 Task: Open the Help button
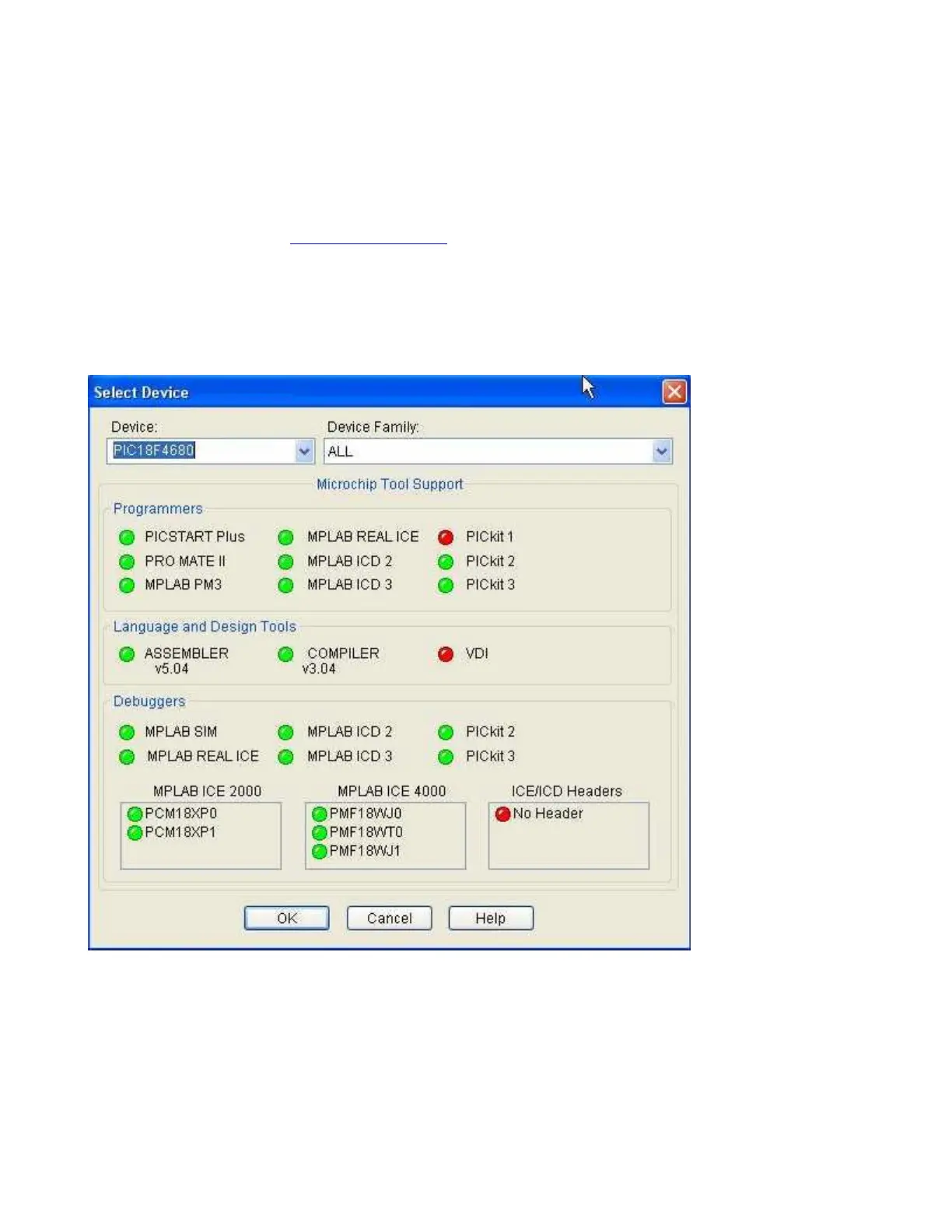click(491, 919)
